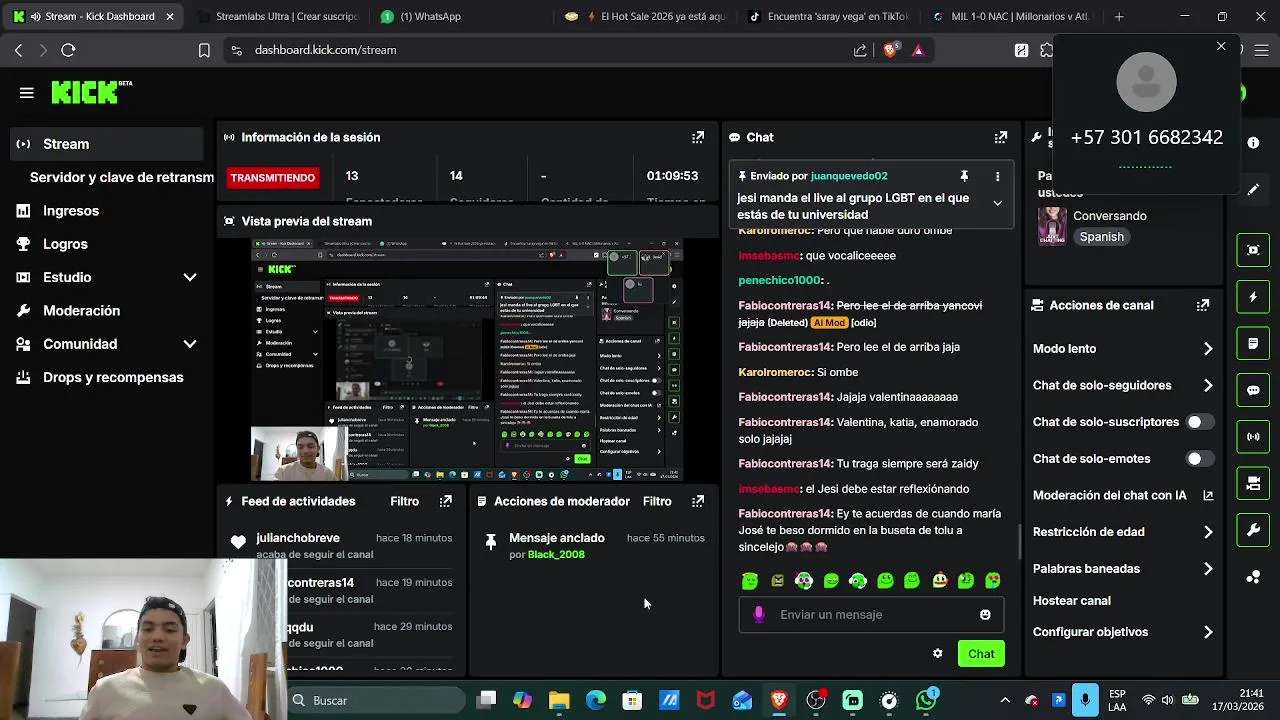Screen dimensions: 1280x720
Task: Bookmark the page with the bookmark icon
Action: point(204,50)
